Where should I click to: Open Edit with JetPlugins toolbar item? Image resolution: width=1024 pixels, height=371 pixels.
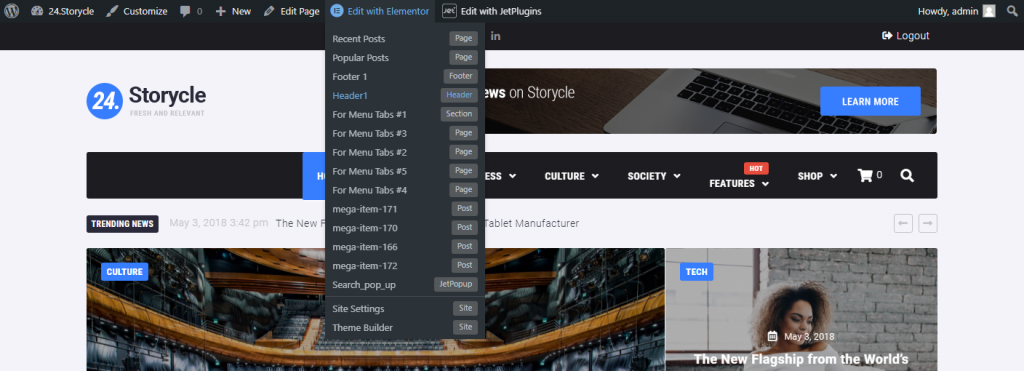coord(492,11)
